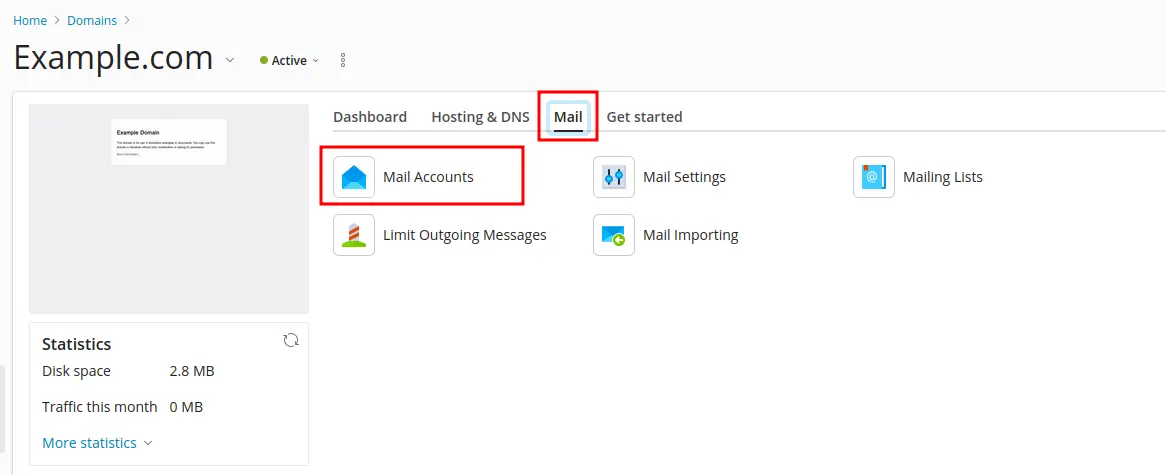Open the three-dot menu beside Active status

(343, 60)
